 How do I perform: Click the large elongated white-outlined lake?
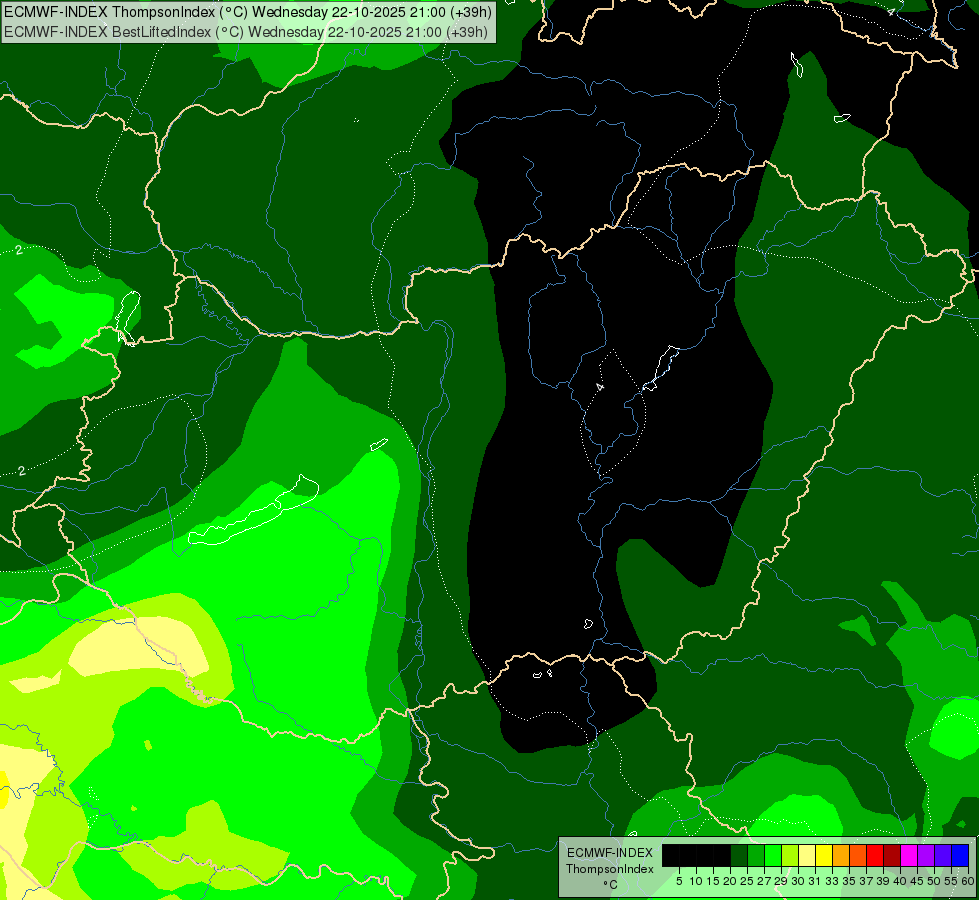coord(253,510)
